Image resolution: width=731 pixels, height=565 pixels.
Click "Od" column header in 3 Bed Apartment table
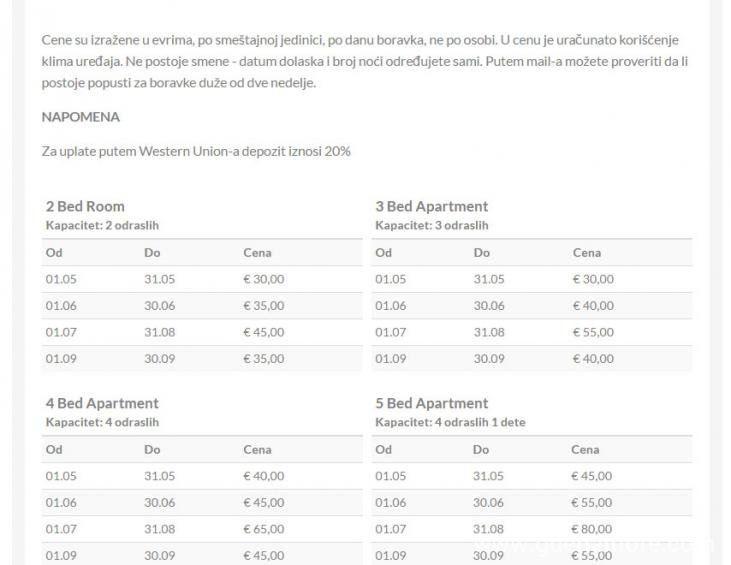383,253
